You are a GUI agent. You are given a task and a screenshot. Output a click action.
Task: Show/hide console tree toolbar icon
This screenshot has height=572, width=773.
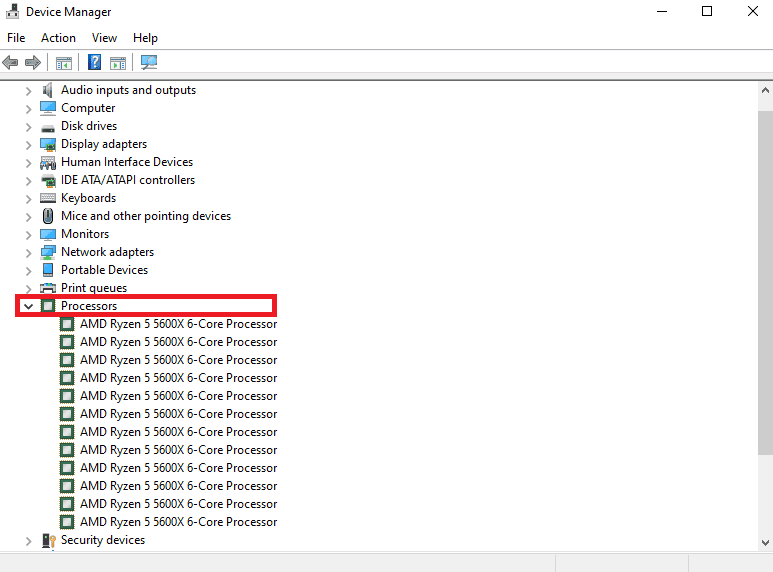[64, 63]
